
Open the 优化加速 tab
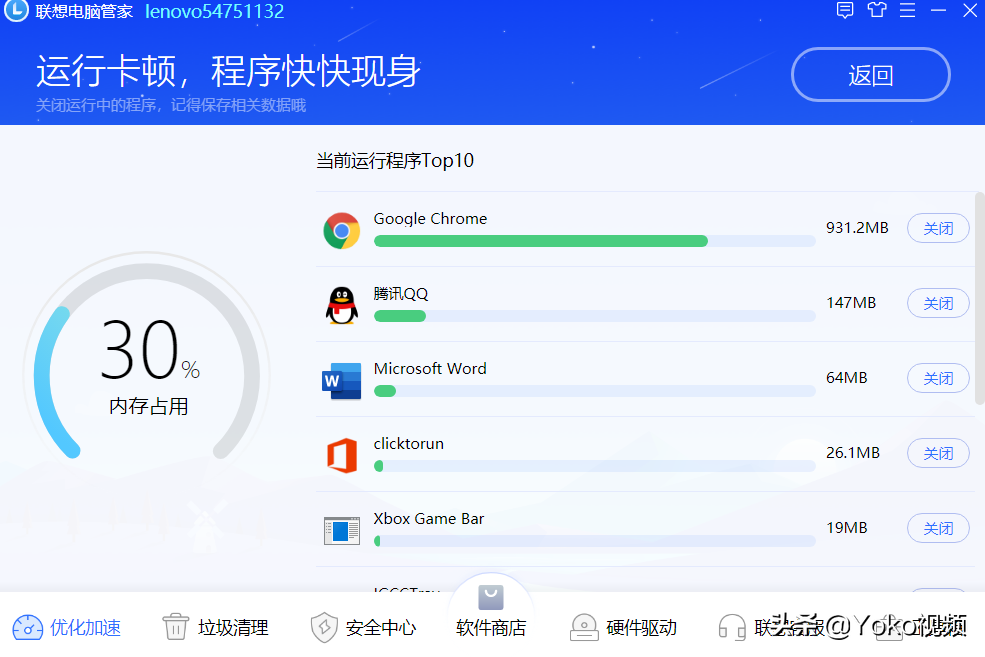pyautogui.click(x=67, y=627)
